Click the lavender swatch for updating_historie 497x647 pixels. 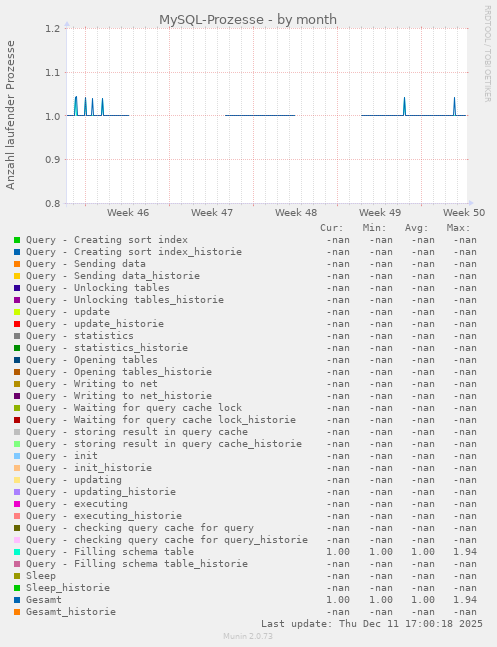click(17, 492)
